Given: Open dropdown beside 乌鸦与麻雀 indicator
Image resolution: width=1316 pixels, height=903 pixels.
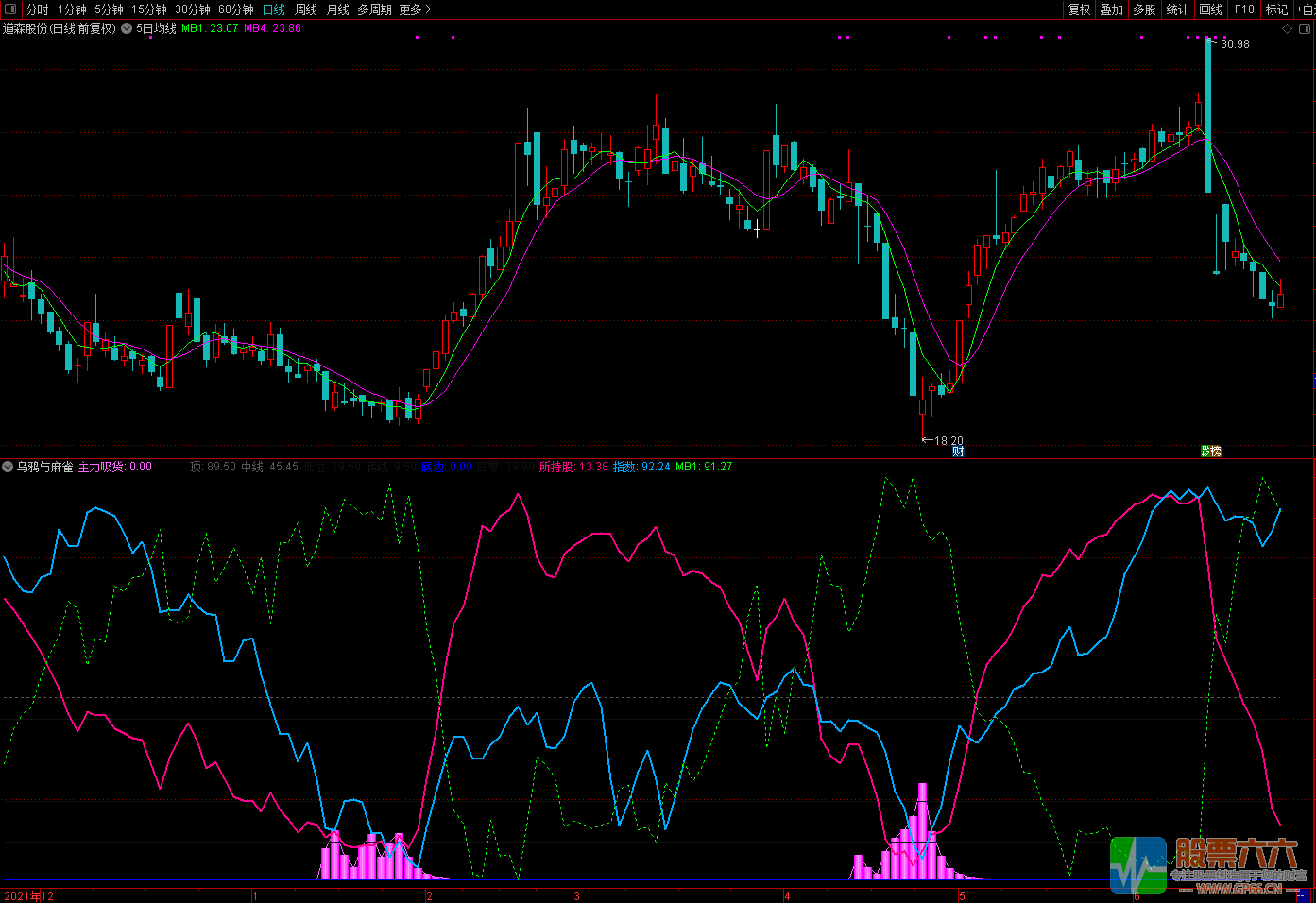Looking at the screenshot, I should (x=9, y=467).
